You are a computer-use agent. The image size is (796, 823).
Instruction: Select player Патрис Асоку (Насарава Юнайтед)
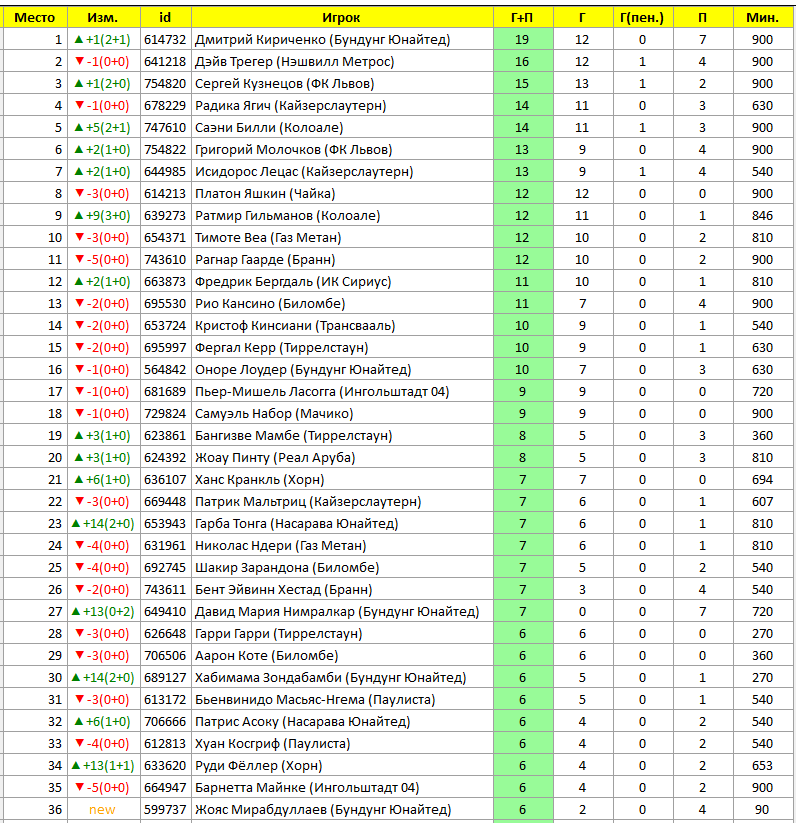[302, 723]
